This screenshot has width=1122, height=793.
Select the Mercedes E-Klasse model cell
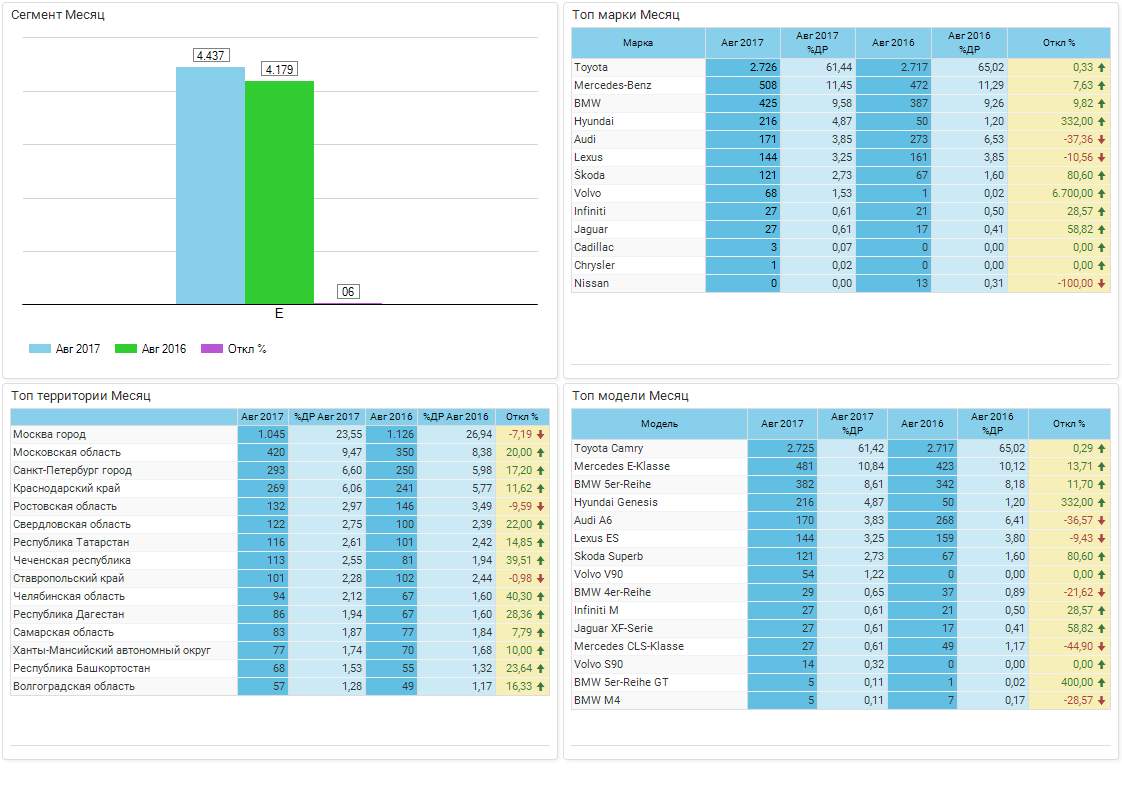tap(659, 466)
